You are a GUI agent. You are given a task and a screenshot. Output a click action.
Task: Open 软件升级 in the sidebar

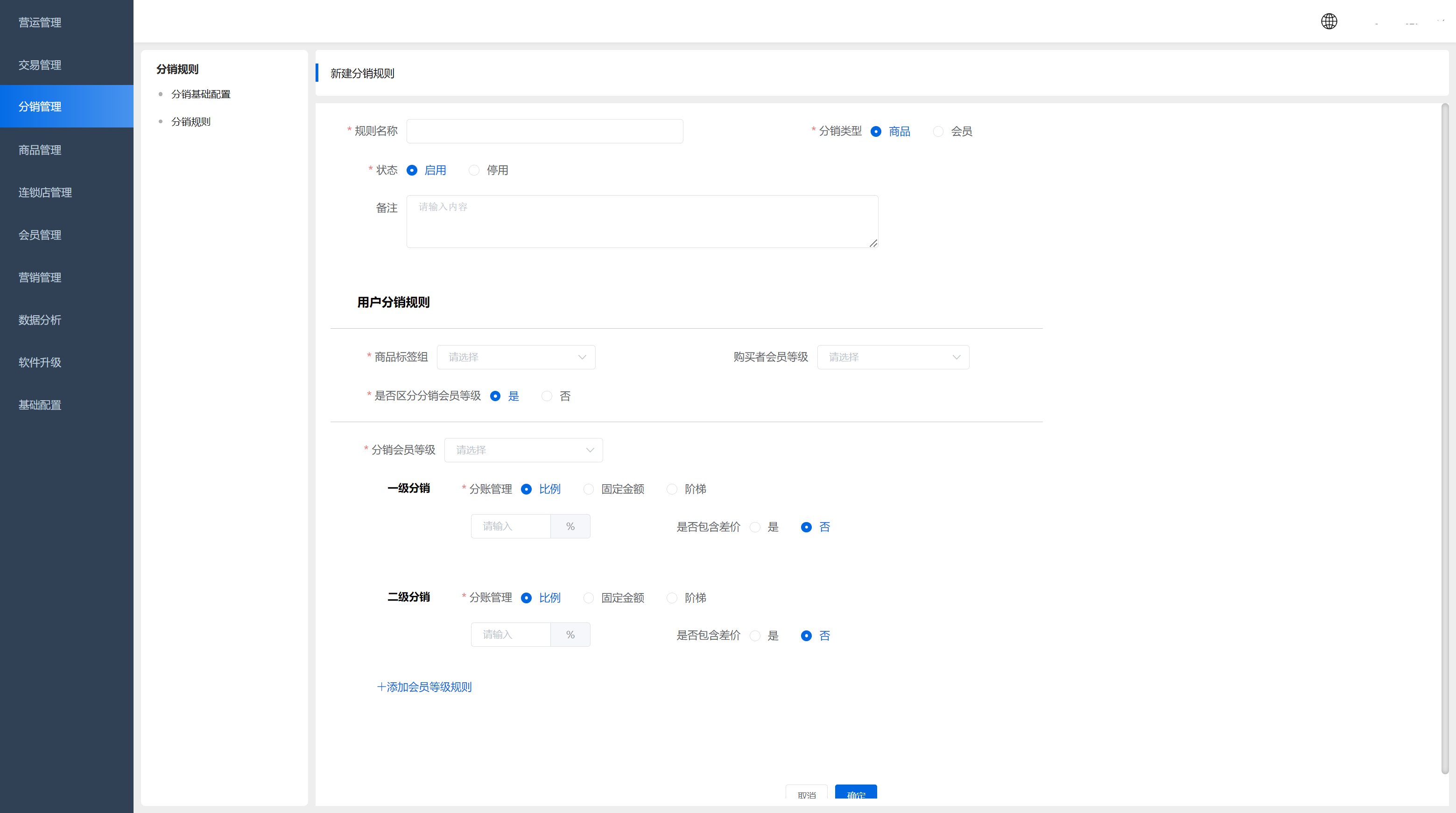pyautogui.click(x=67, y=362)
